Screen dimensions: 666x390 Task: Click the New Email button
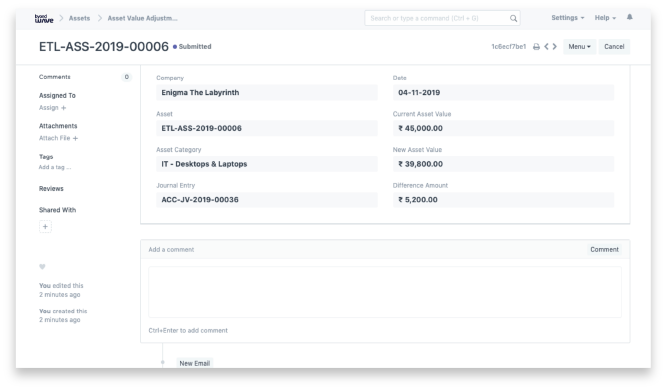(195, 363)
